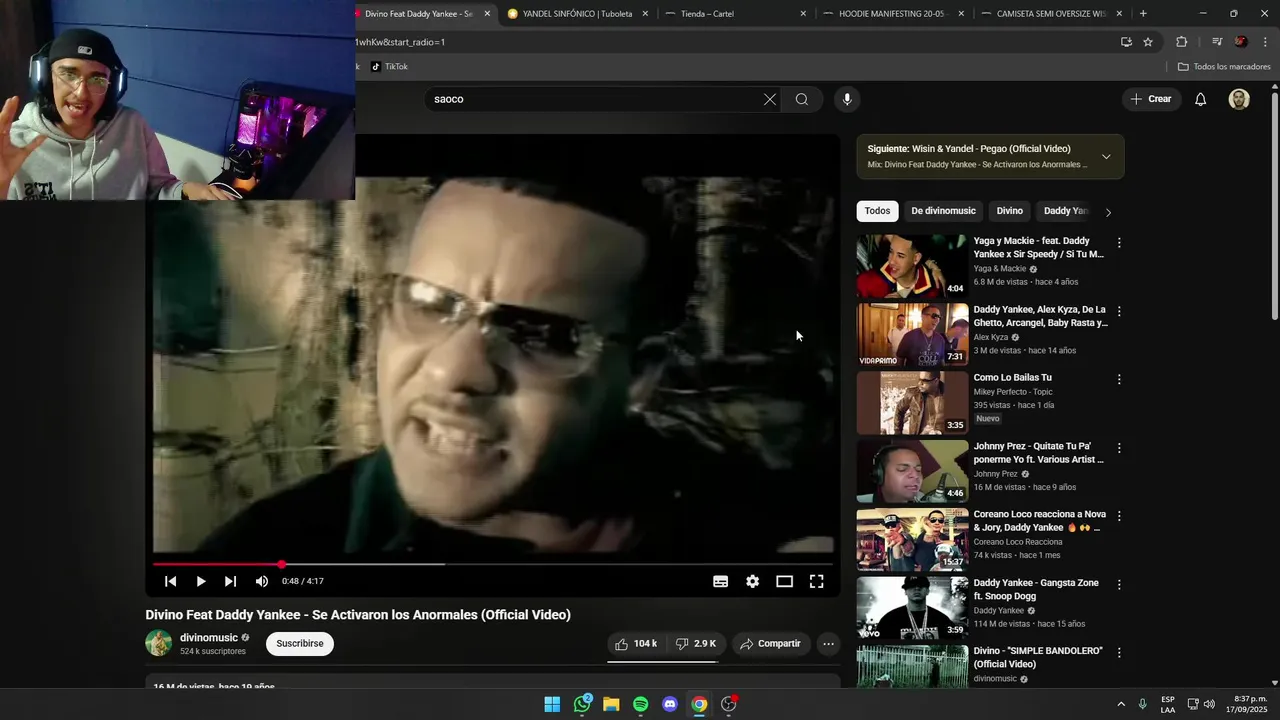The image size is (1280, 720).
Task: Skip to next video in player
Action: click(230, 581)
